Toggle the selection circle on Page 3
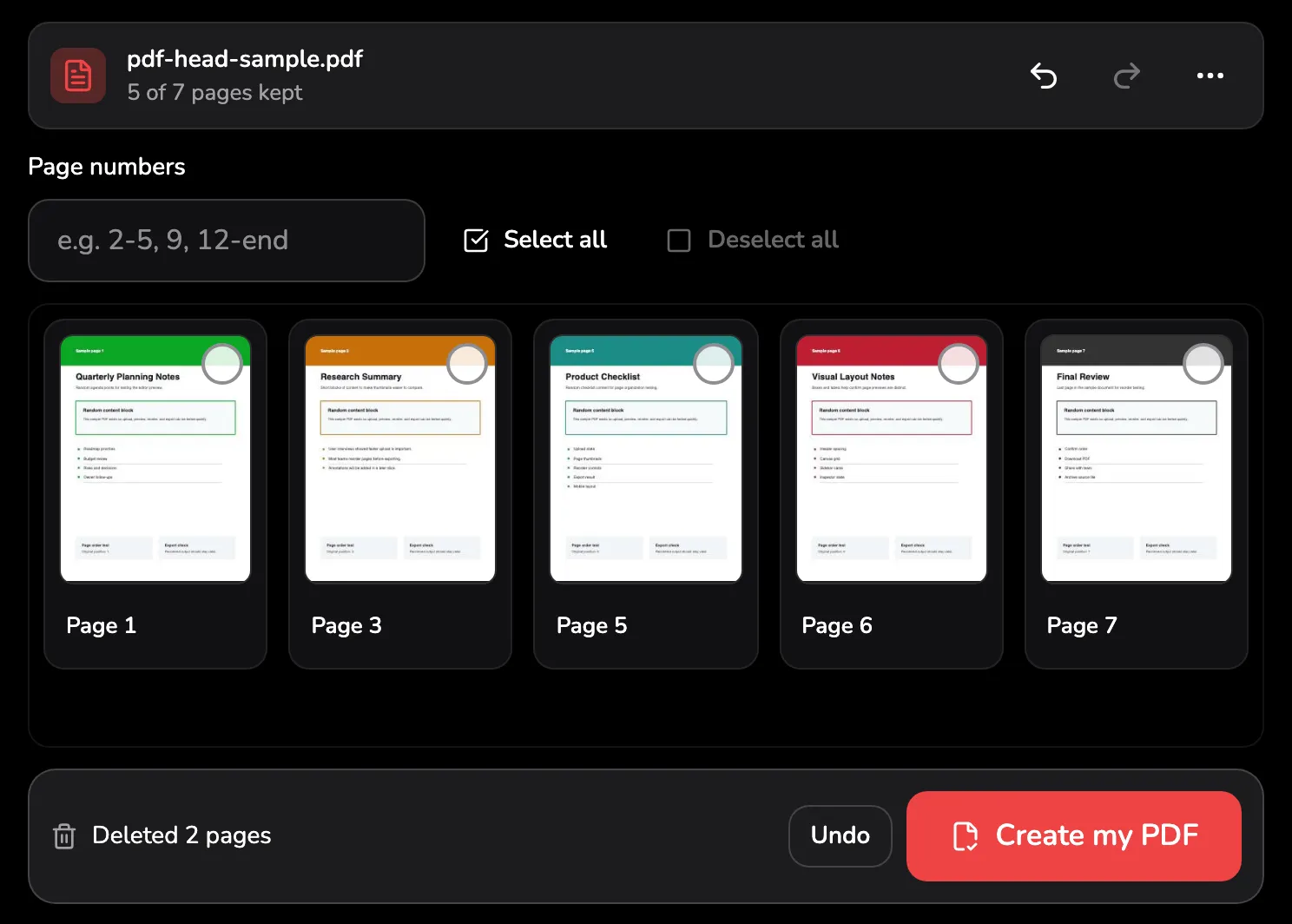1292x924 pixels. click(x=467, y=364)
